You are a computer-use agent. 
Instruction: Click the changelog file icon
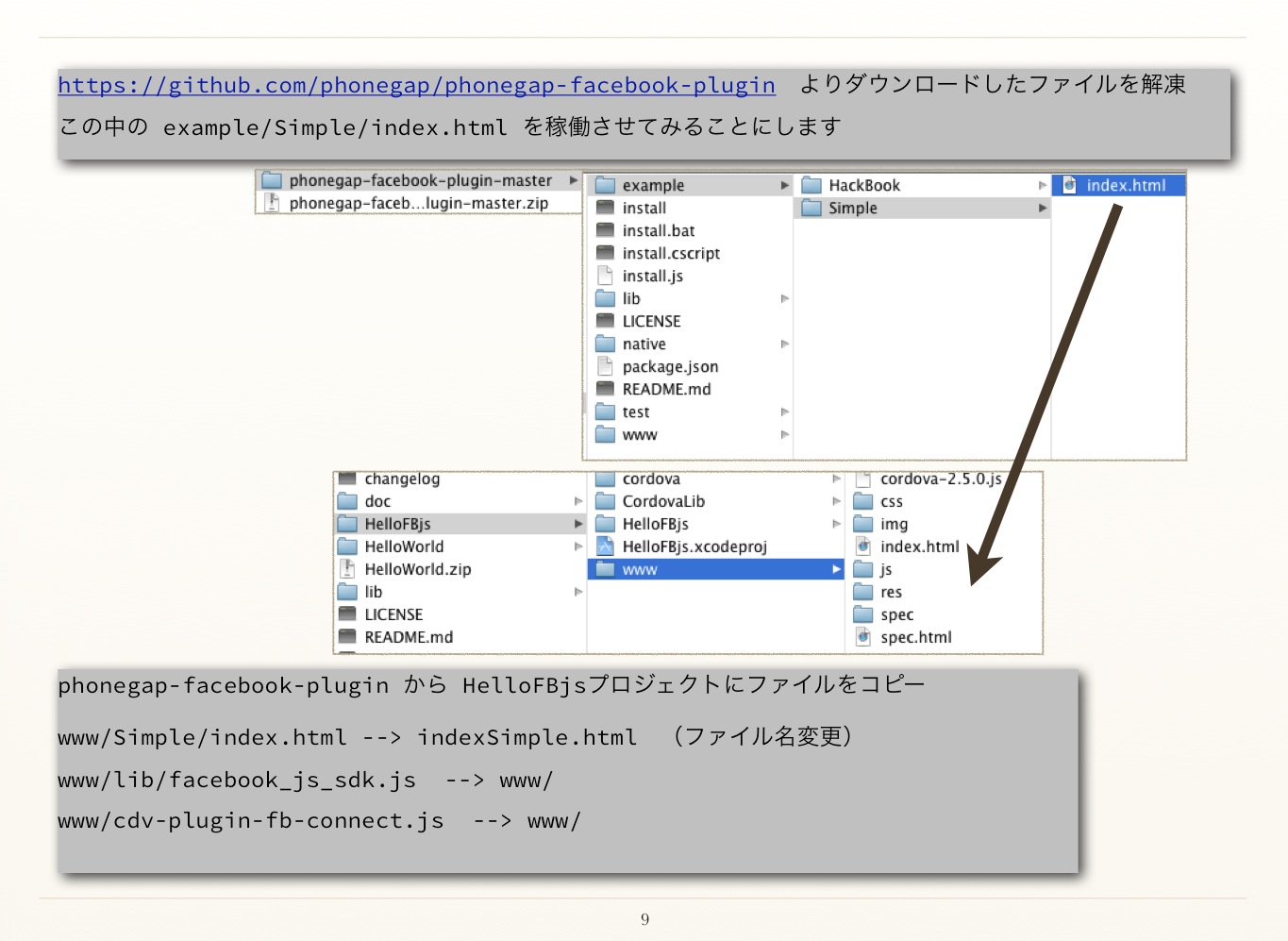pyautogui.click(x=347, y=479)
